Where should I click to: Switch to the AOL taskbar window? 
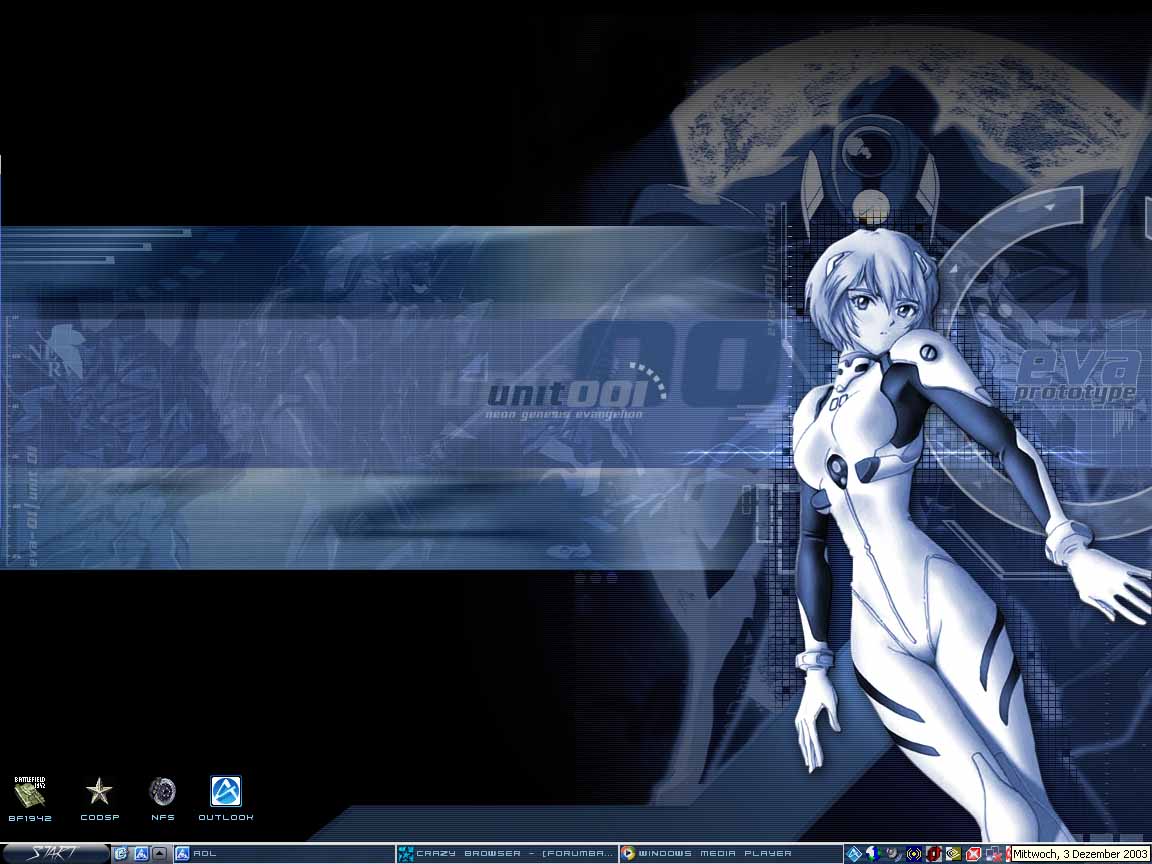[x=284, y=854]
